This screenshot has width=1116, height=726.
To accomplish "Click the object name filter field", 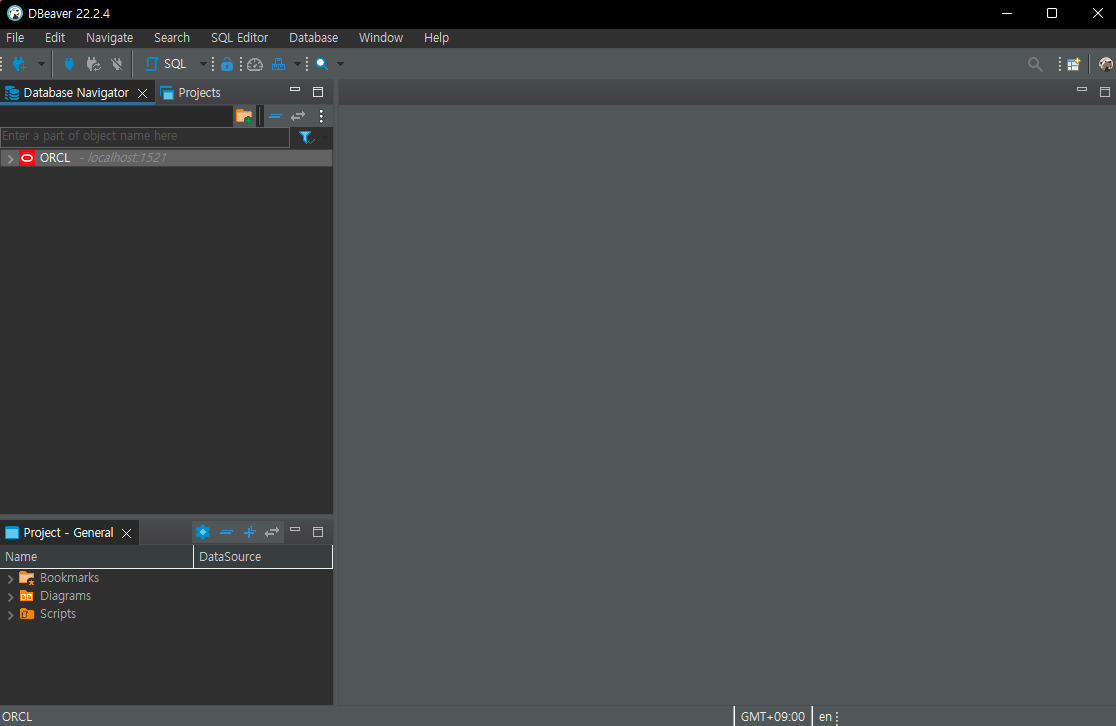I will point(144,136).
